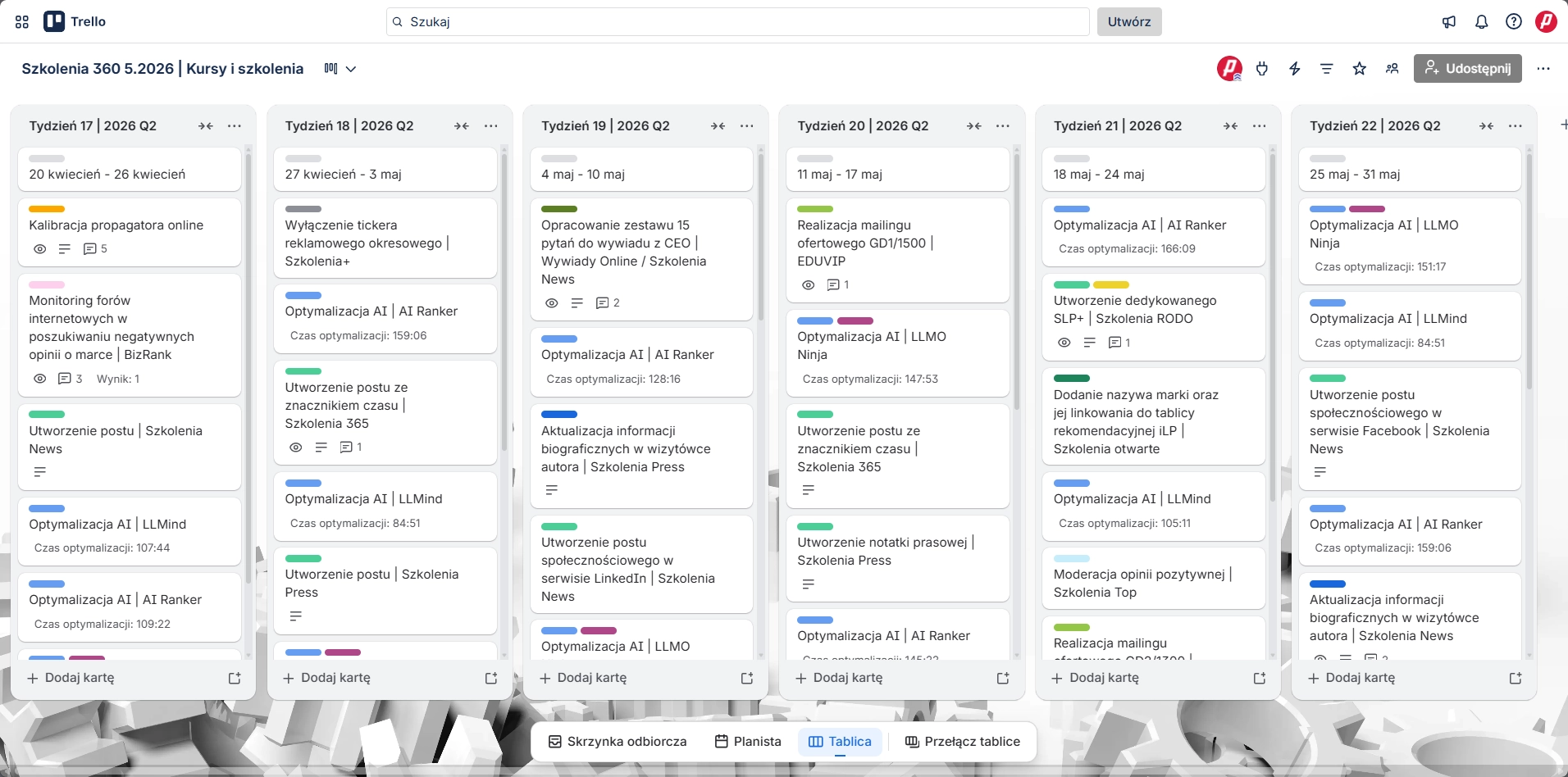The width and height of the screenshot is (1568, 777).
Task: Click the Udostępnij button
Action: pyautogui.click(x=1468, y=69)
